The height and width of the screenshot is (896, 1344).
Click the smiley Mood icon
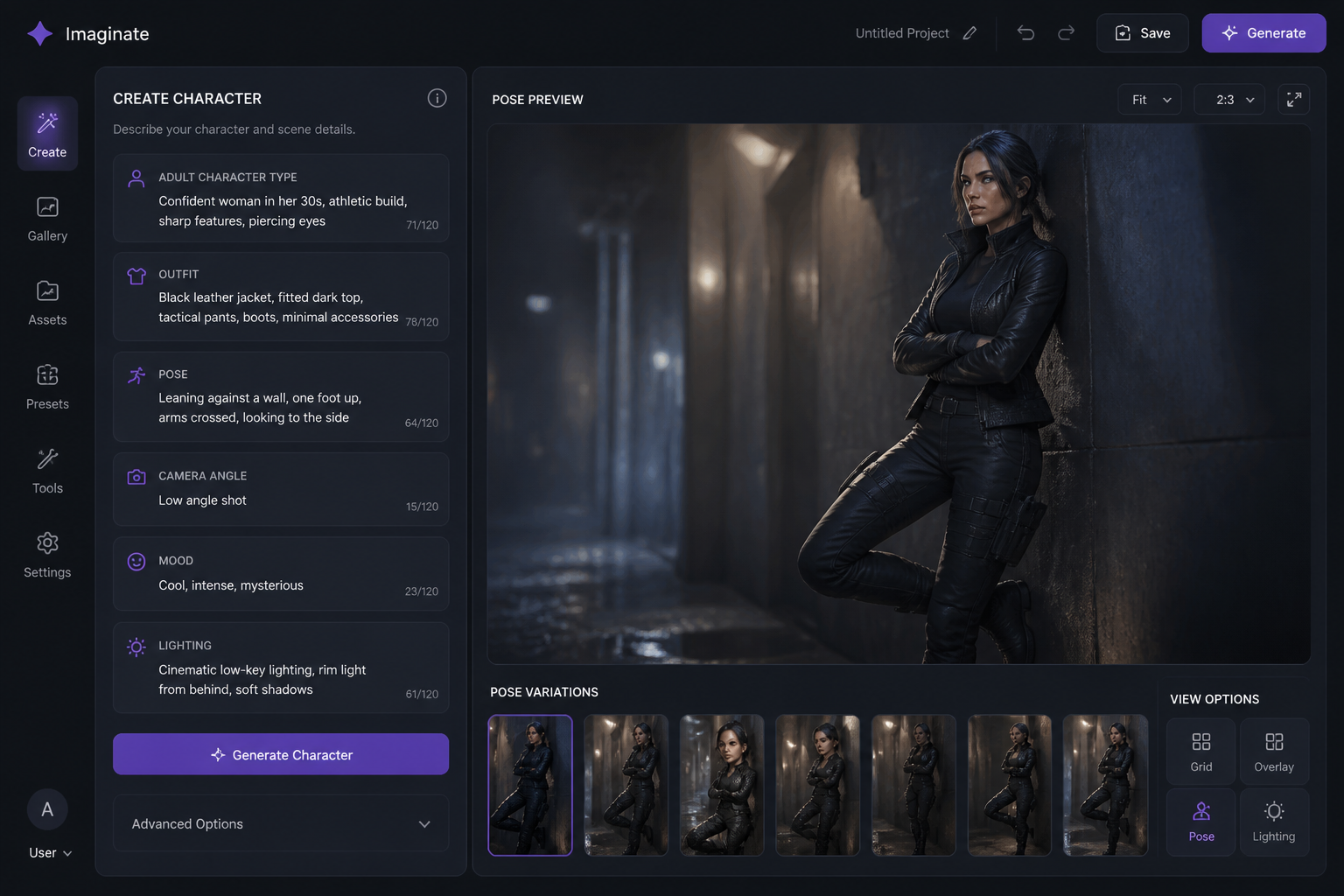[x=136, y=562]
